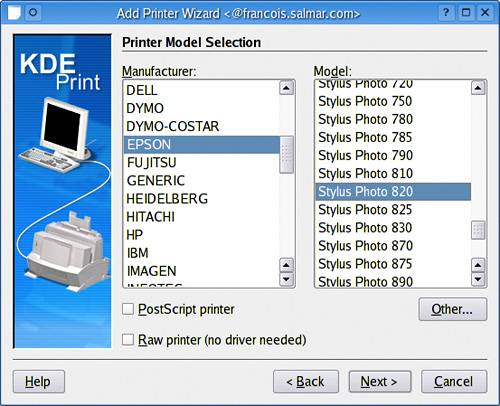Click the window menu icon in title bar
Viewport: 500px width, 406px height.
coord(14,13)
